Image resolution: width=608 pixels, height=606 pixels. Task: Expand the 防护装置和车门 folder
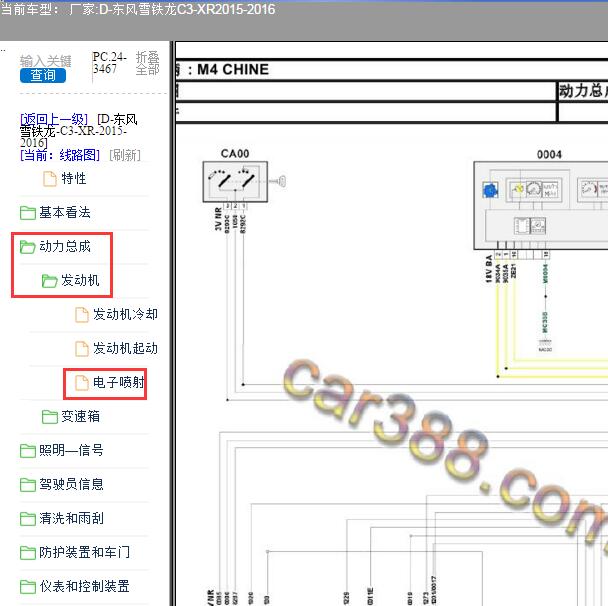tap(84, 552)
